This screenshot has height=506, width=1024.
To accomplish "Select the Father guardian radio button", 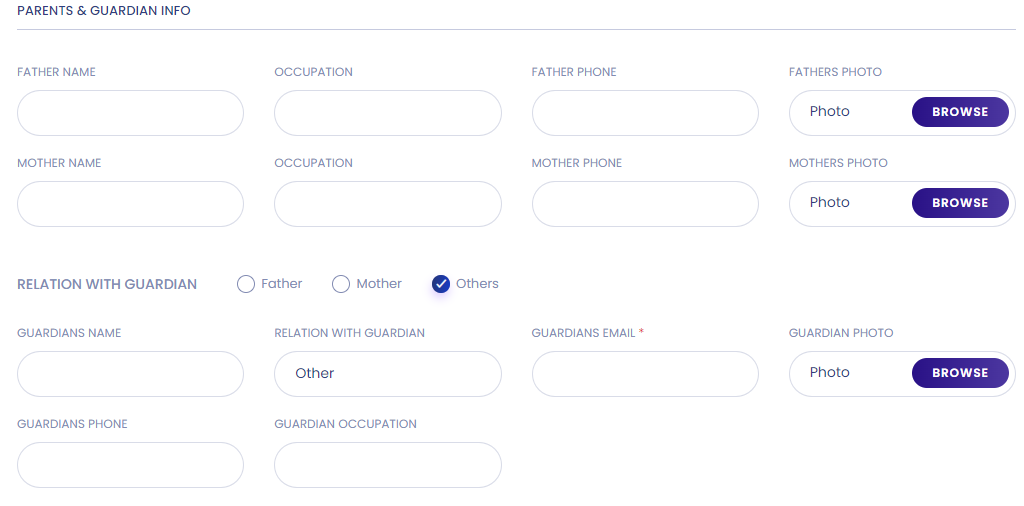I will point(246,284).
